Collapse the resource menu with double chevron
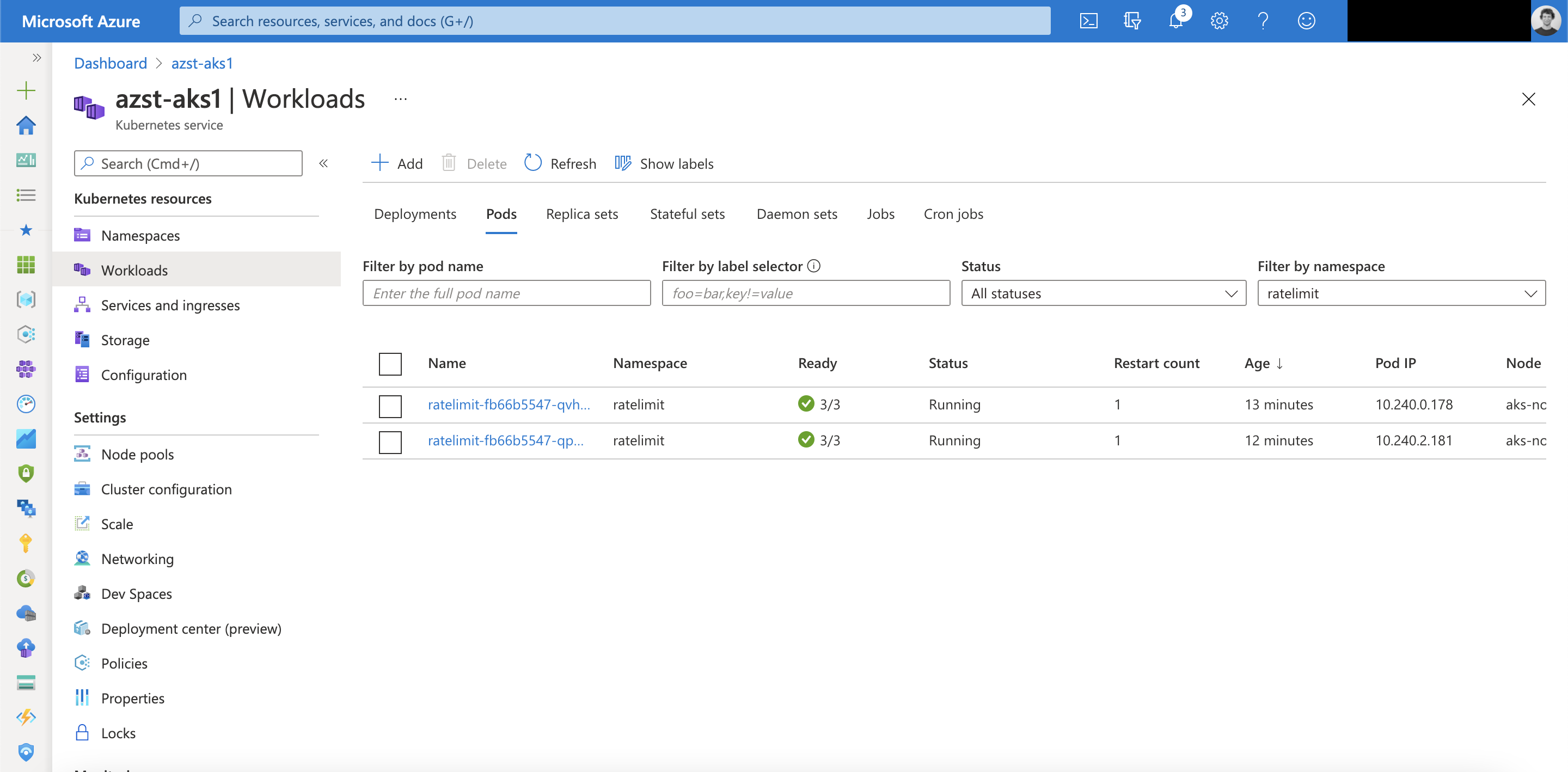 [323, 163]
